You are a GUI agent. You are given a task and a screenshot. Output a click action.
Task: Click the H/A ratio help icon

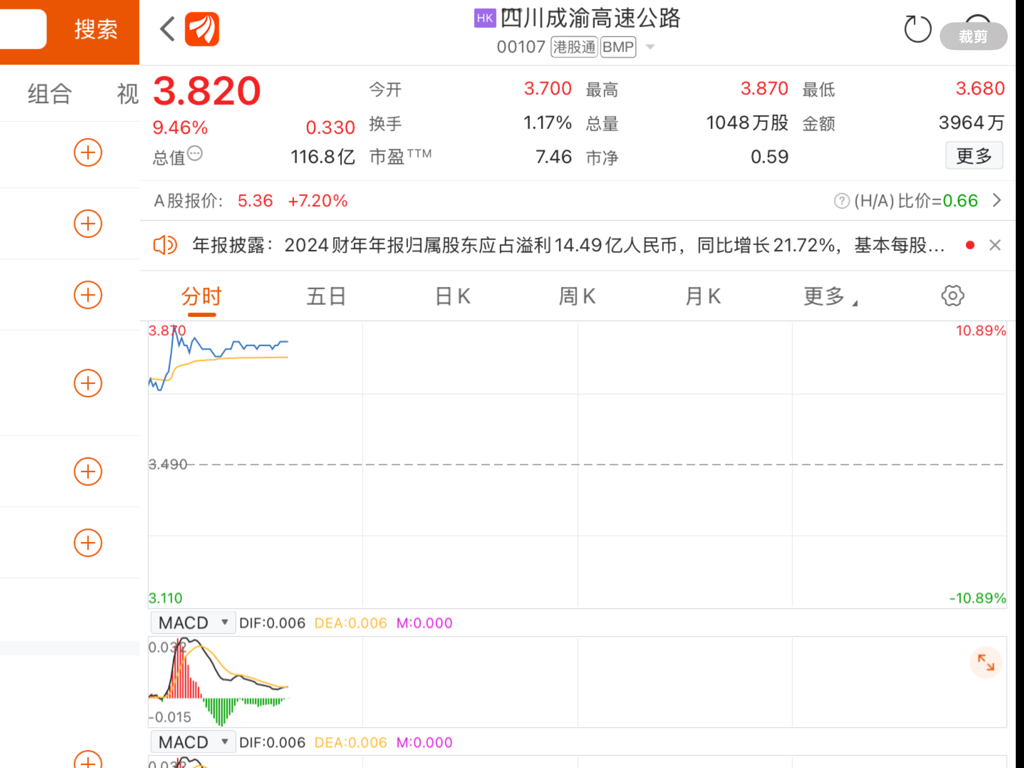(x=842, y=201)
